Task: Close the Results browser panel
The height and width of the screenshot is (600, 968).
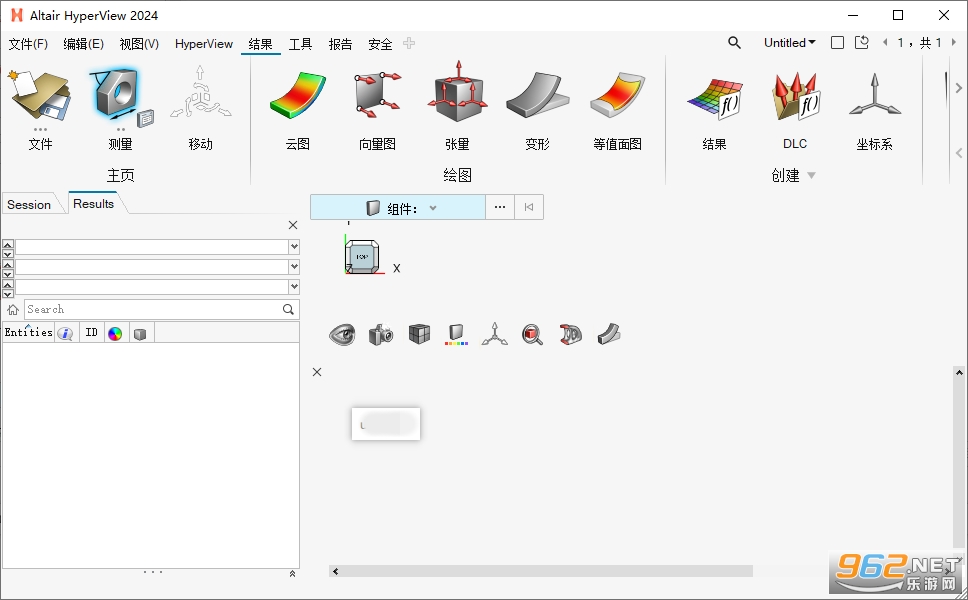Action: [293, 225]
